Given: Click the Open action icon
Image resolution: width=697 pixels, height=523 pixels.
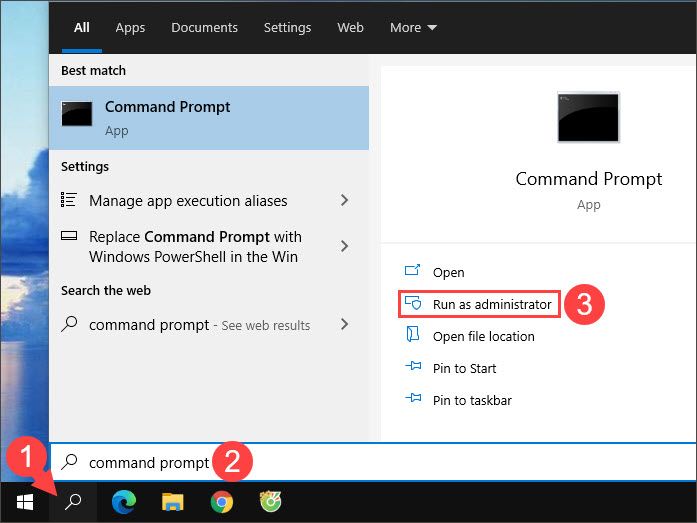Looking at the screenshot, I should pyautogui.click(x=412, y=270).
